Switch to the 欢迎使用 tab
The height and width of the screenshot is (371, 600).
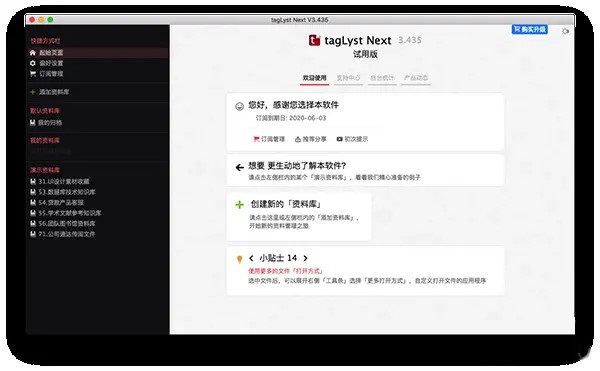point(315,78)
